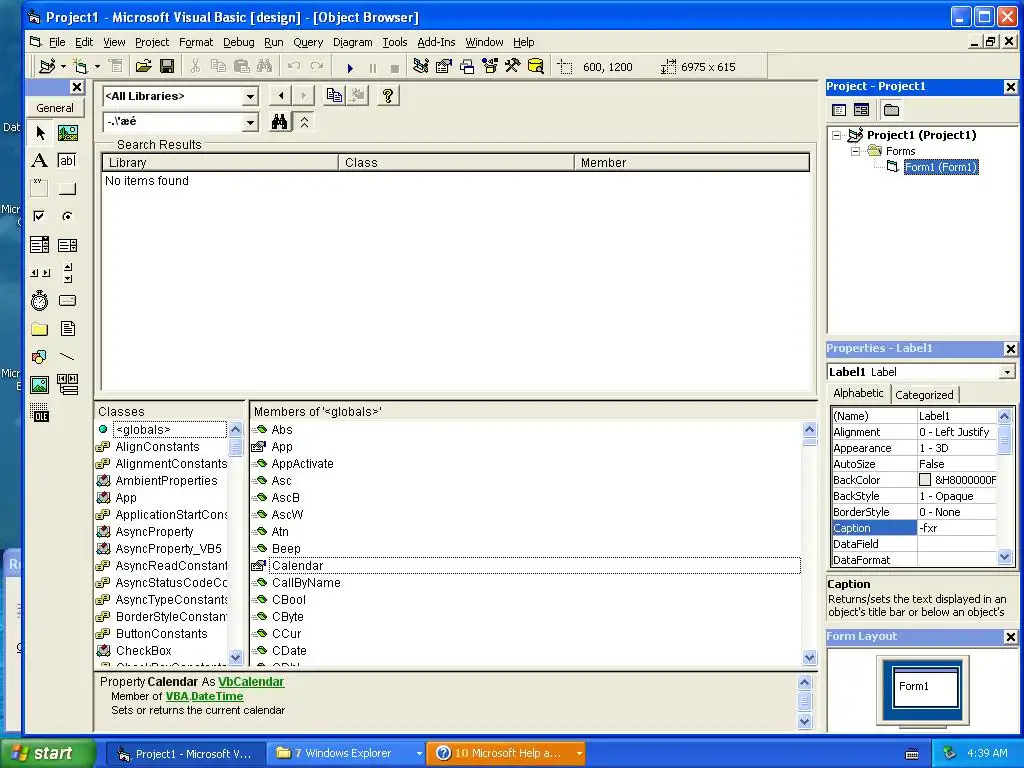
Task: Open the Form Layout Window toolbar icon
Action: tap(467, 67)
